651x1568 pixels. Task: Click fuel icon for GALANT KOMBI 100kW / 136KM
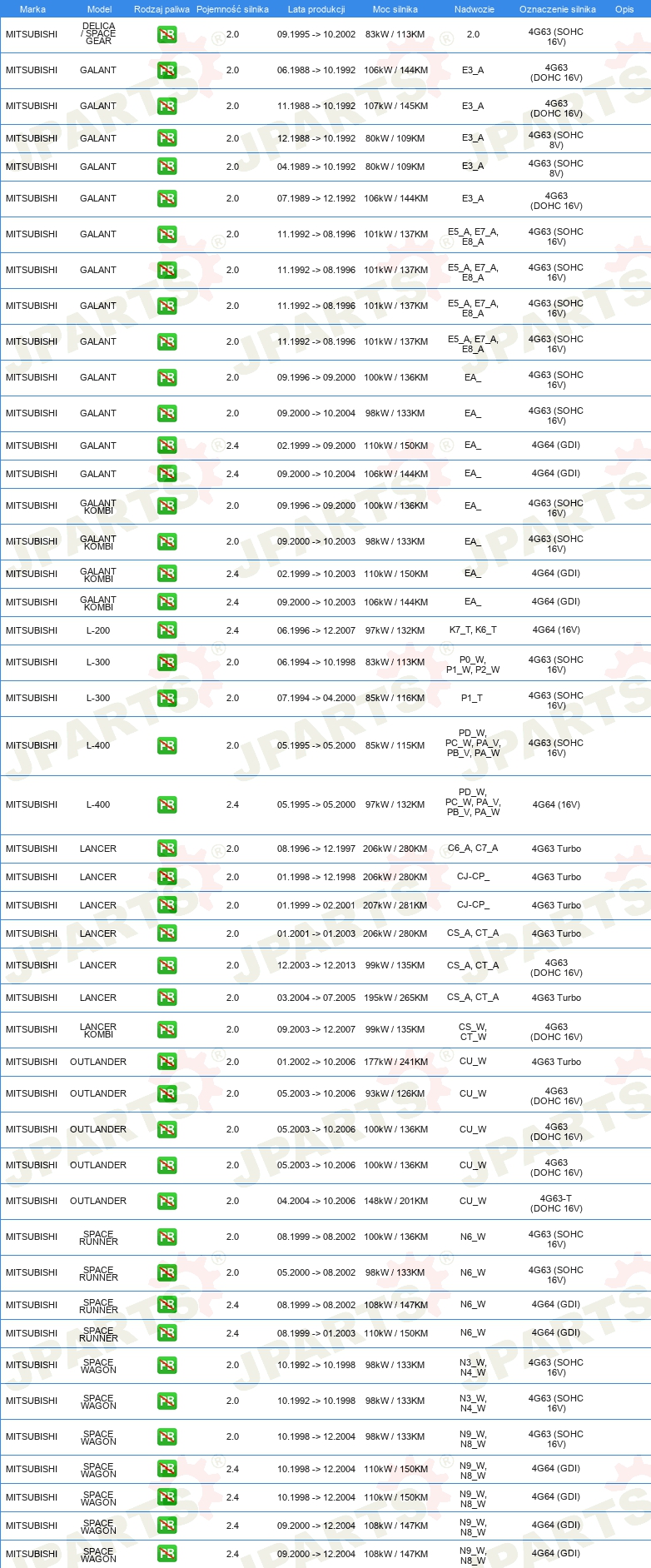click(167, 506)
